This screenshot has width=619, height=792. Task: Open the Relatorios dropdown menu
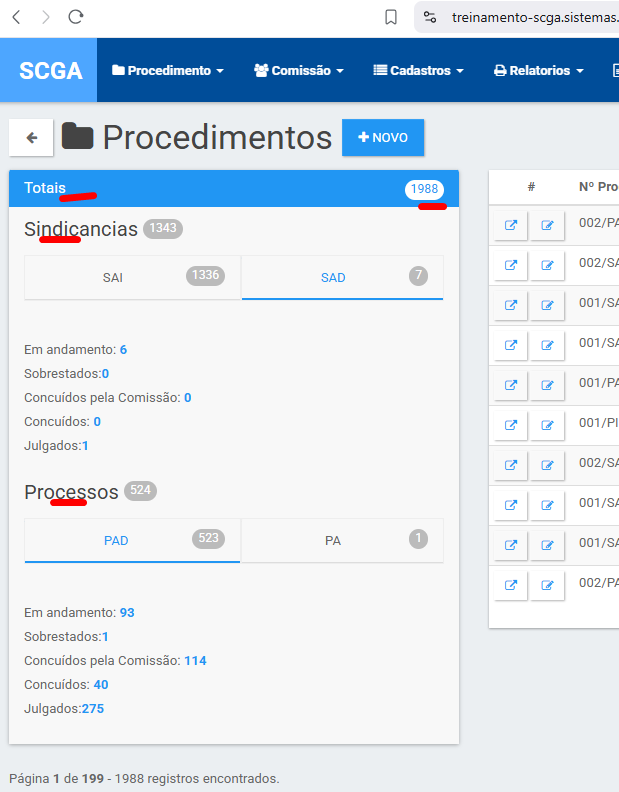click(x=538, y=71)
